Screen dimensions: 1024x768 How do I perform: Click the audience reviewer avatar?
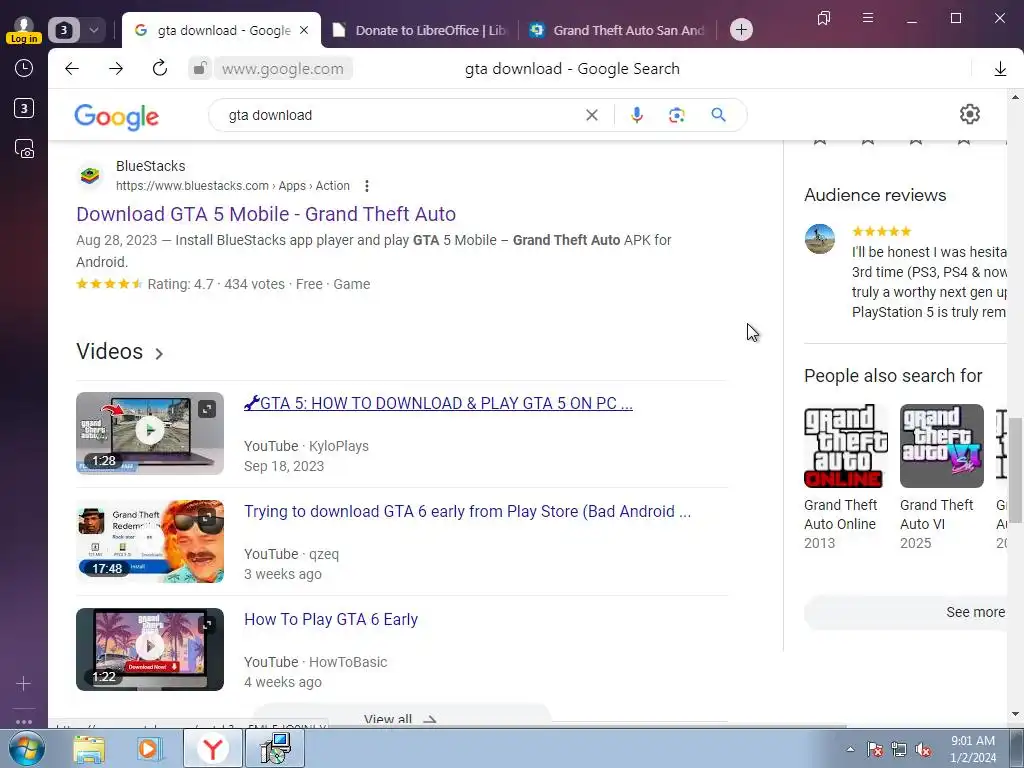click(x=820, y=239)
